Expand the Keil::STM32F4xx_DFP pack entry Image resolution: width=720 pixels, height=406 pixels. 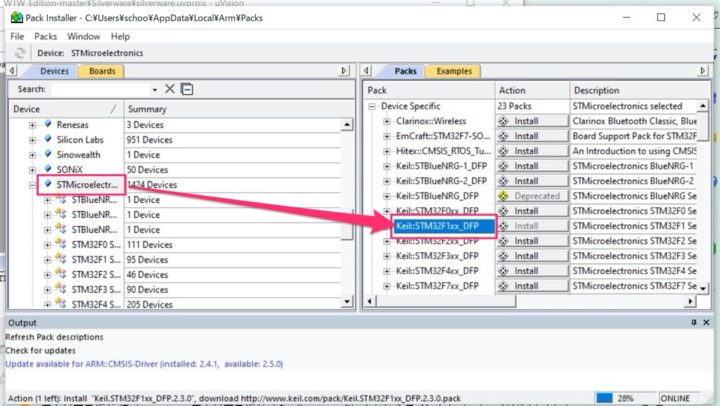[387, 271]
